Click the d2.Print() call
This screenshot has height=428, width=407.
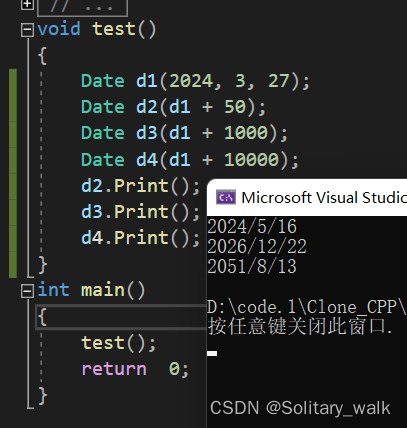point(140,186)
